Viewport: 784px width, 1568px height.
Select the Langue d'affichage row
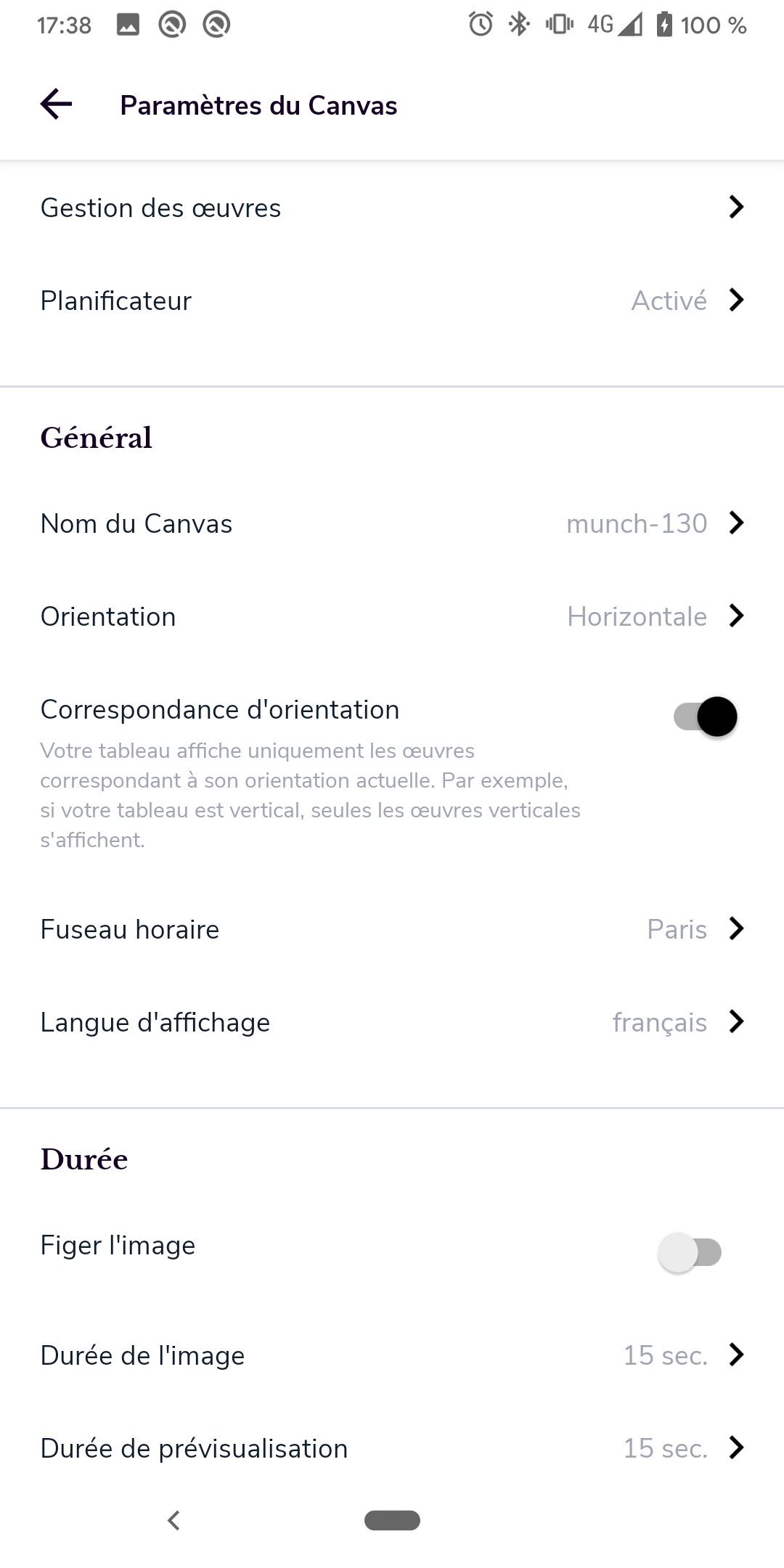coord(392,1022)
